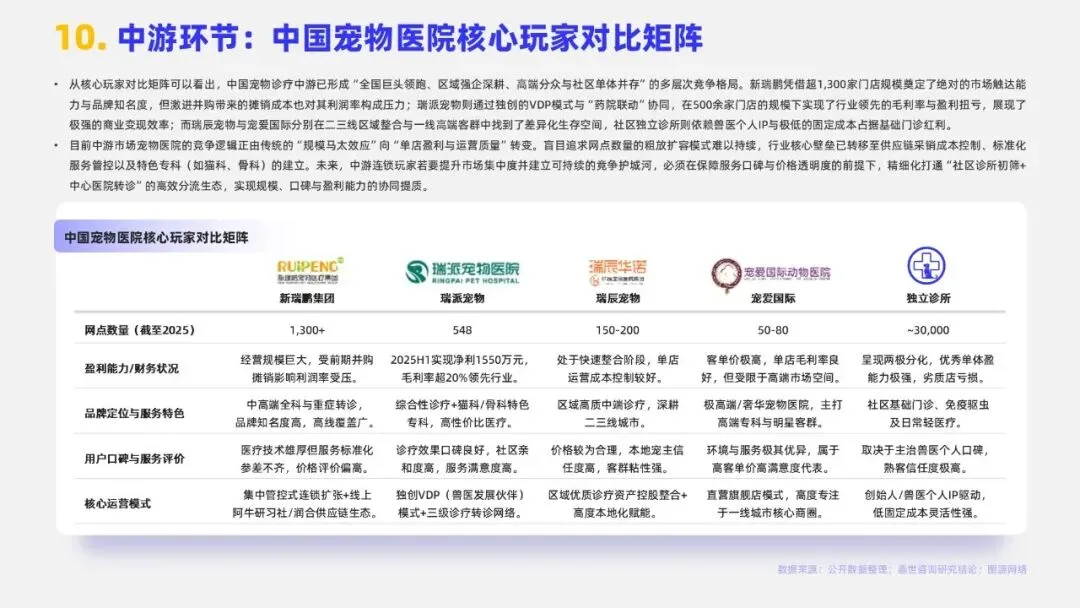Select the cell beginning '区域优质诊疗资产控股整合'
The height and width of the screenshot is (608, 1080).
(x=617, y=503)
